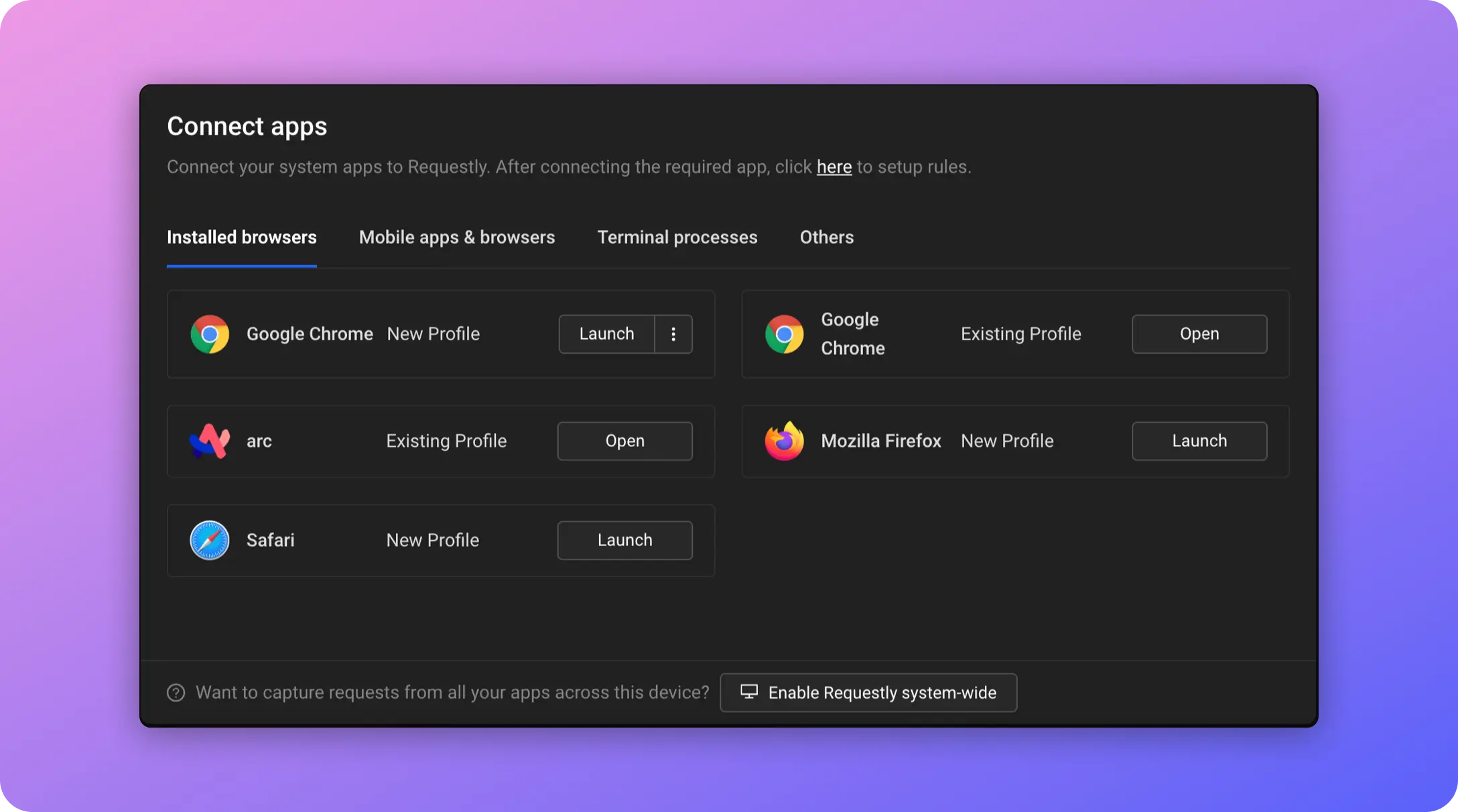Image resolution: width=1458 pixels, height=812 pixels.
Task: Click 'Mozilla Firefox' name text
Action: pos(881,441)
